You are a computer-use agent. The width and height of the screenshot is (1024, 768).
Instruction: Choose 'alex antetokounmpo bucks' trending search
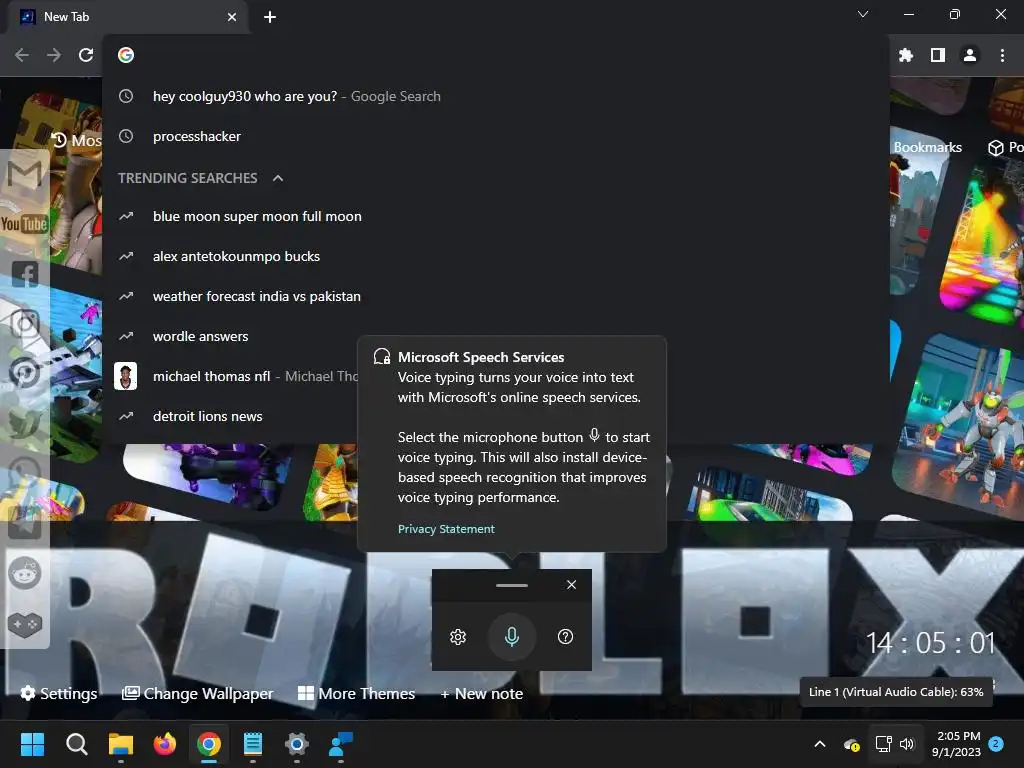click(496, 256)
